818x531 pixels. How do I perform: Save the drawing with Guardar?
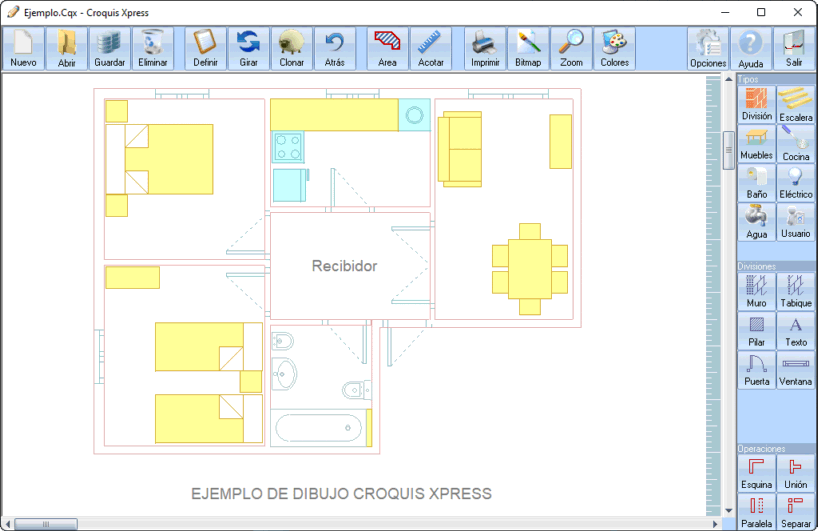110,48
